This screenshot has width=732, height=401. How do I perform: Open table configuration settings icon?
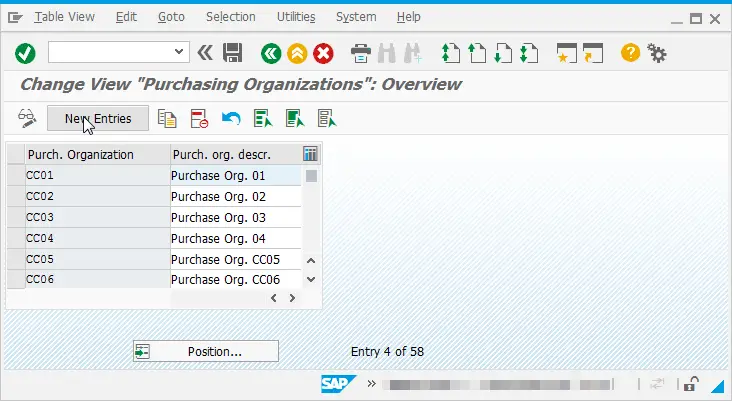pos(310,154)
